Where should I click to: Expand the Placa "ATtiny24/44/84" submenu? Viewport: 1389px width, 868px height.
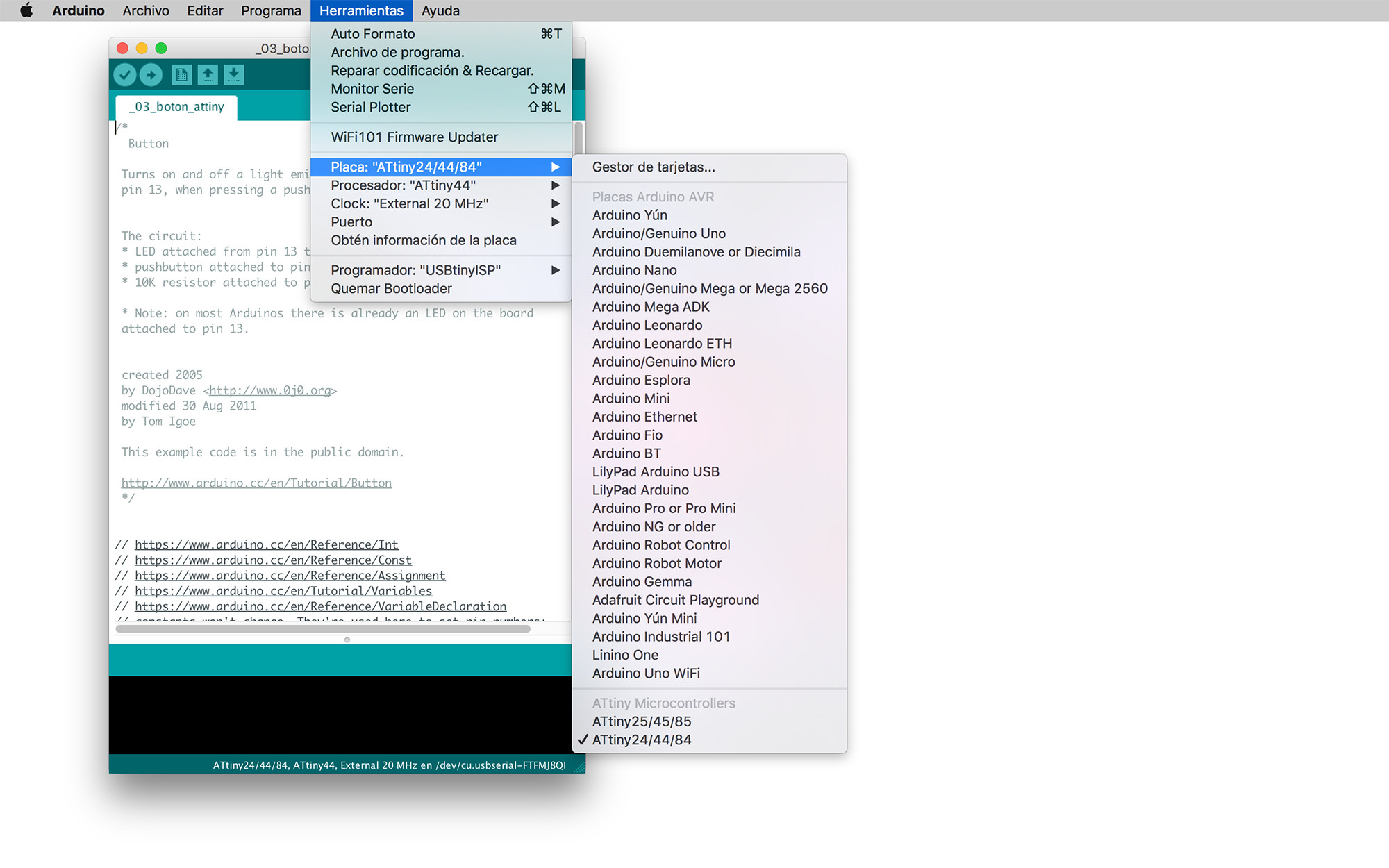click(x=441, y=167)
